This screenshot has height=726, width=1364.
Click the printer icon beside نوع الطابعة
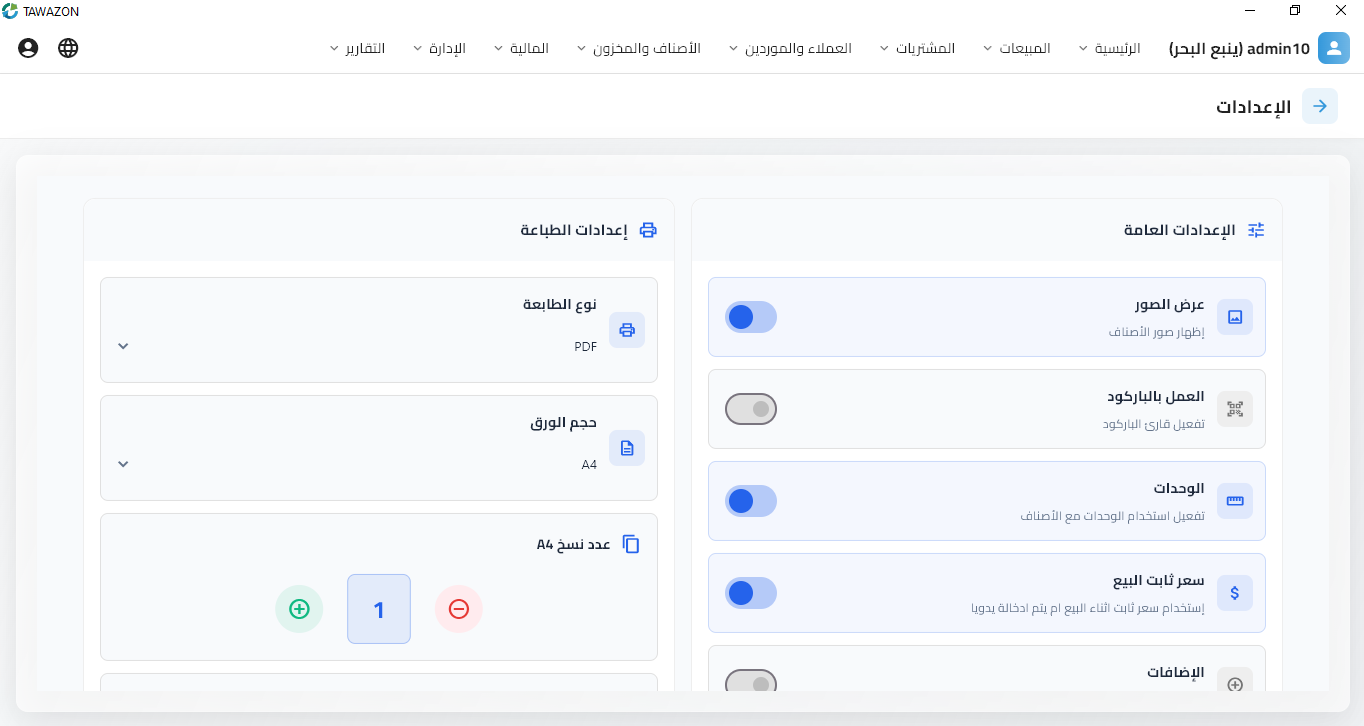point(627,329)
